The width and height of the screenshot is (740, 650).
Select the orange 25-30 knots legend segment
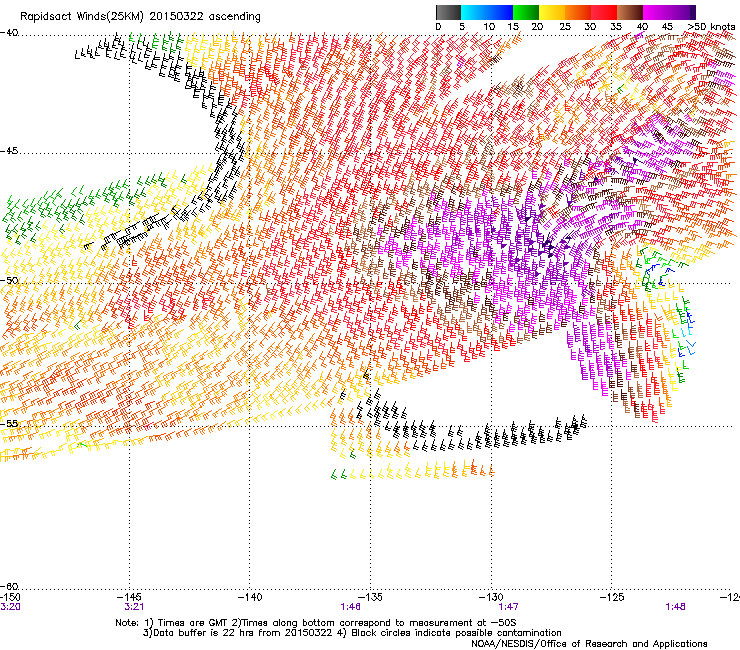tap(578, 12)
